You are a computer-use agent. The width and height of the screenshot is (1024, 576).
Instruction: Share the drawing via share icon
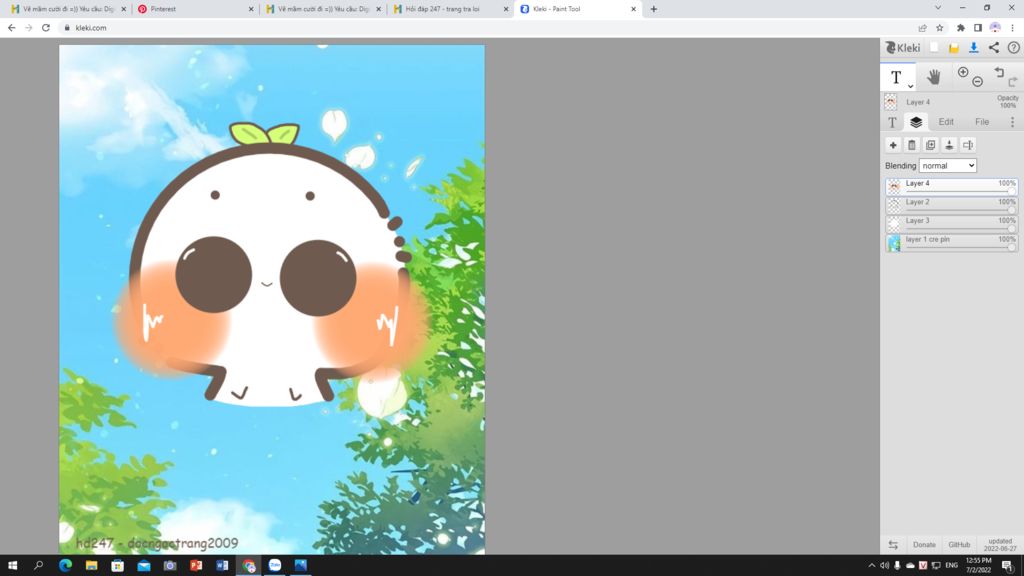(x=993, y=48)
